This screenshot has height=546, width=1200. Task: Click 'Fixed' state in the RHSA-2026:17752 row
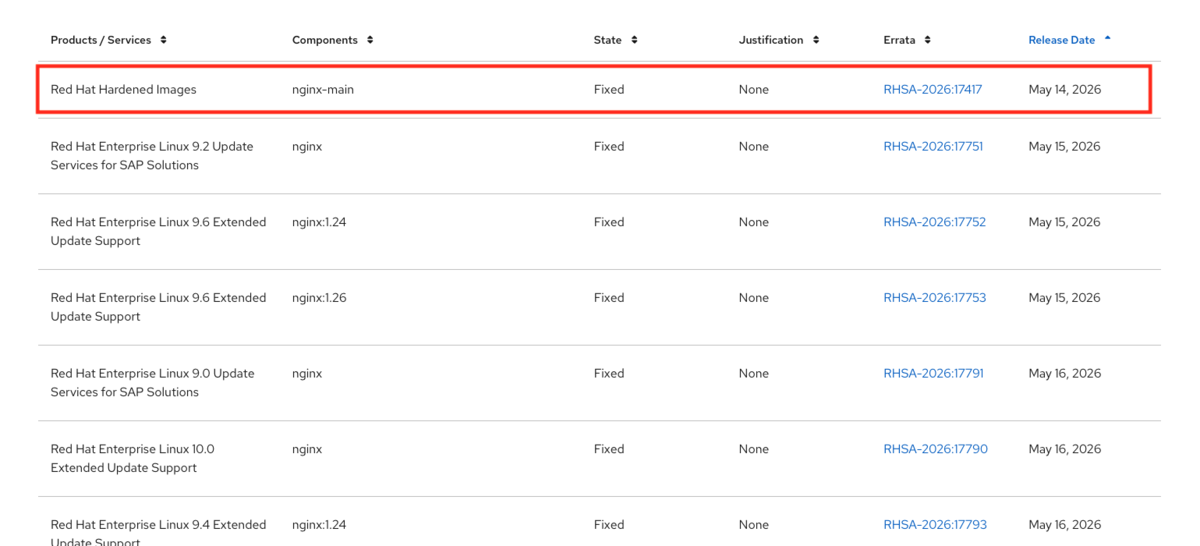click(x=609, y=222)
